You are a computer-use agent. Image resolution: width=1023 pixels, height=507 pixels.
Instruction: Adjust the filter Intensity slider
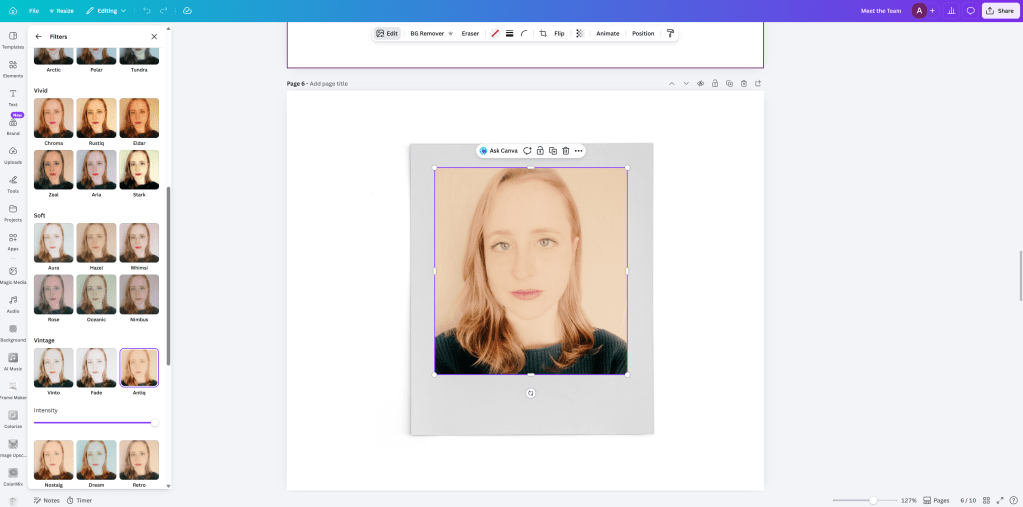point(154,422)
